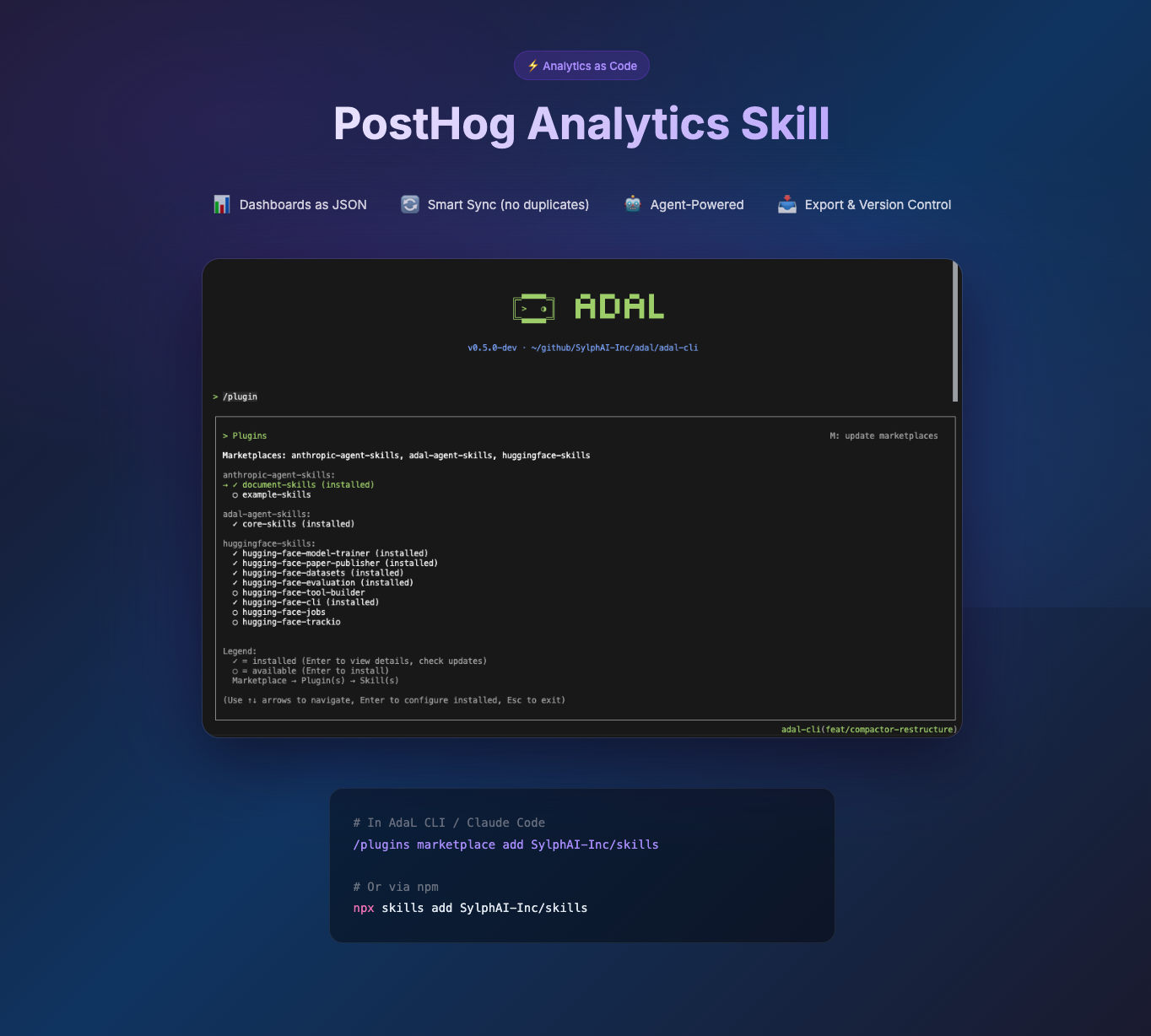The image size is (1151, 1036).
Task: Click the bar chart icon beside Dashboards as JSON
Action: coord(222,204)
